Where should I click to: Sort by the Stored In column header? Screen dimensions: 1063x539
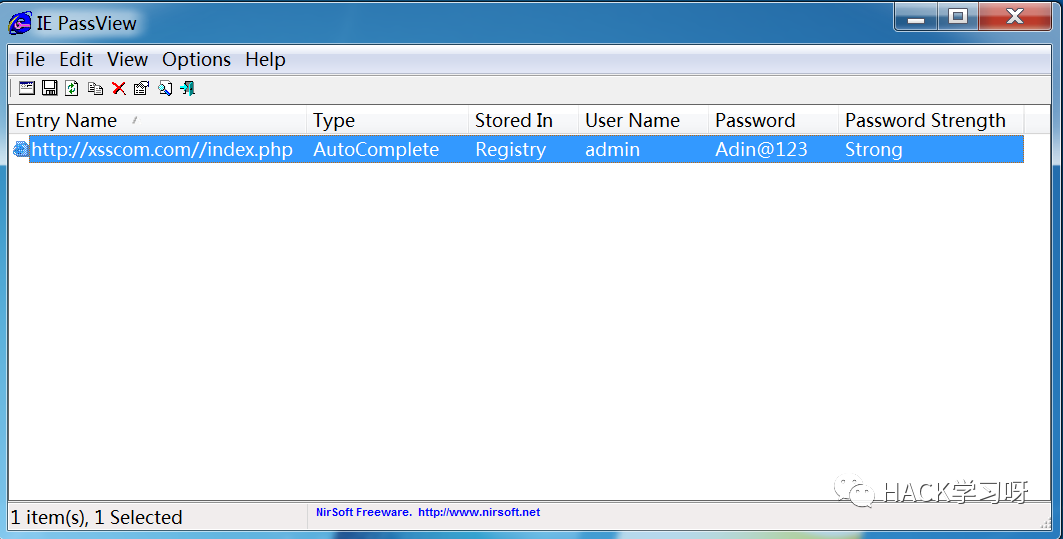523,120
